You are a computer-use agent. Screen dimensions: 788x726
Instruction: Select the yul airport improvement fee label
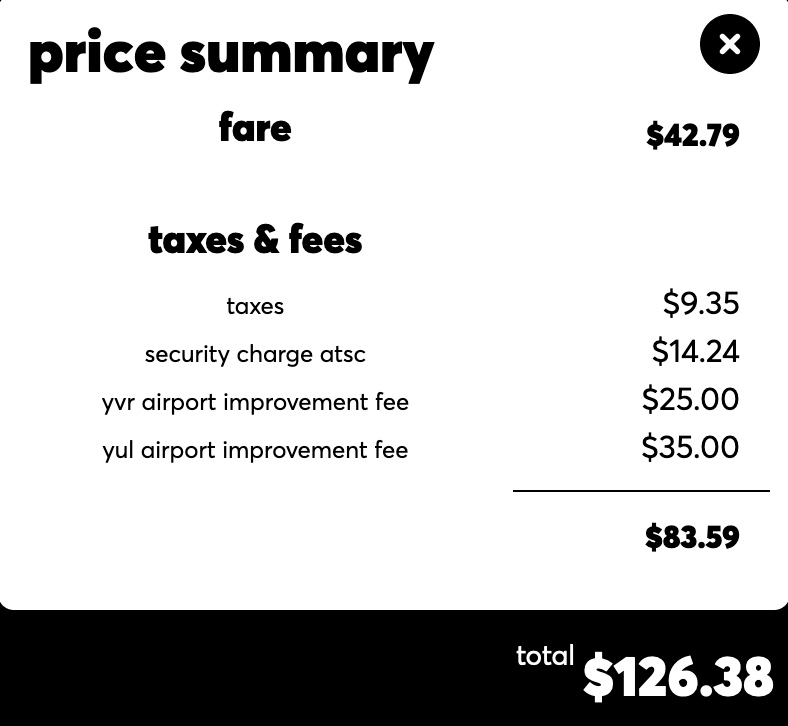(255, 450)
